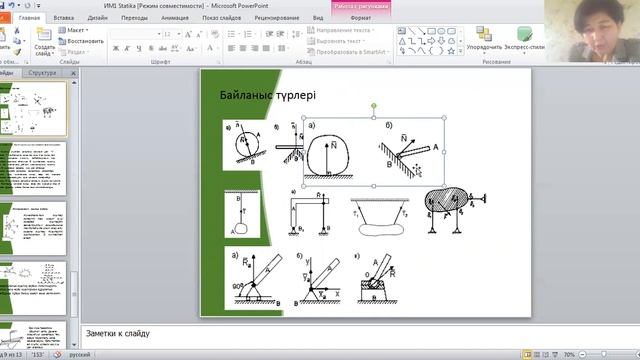The height and width of the screenshot is (360, 640).
Task: Switch to the Показ слайдов tab
Action: point(222,18)
